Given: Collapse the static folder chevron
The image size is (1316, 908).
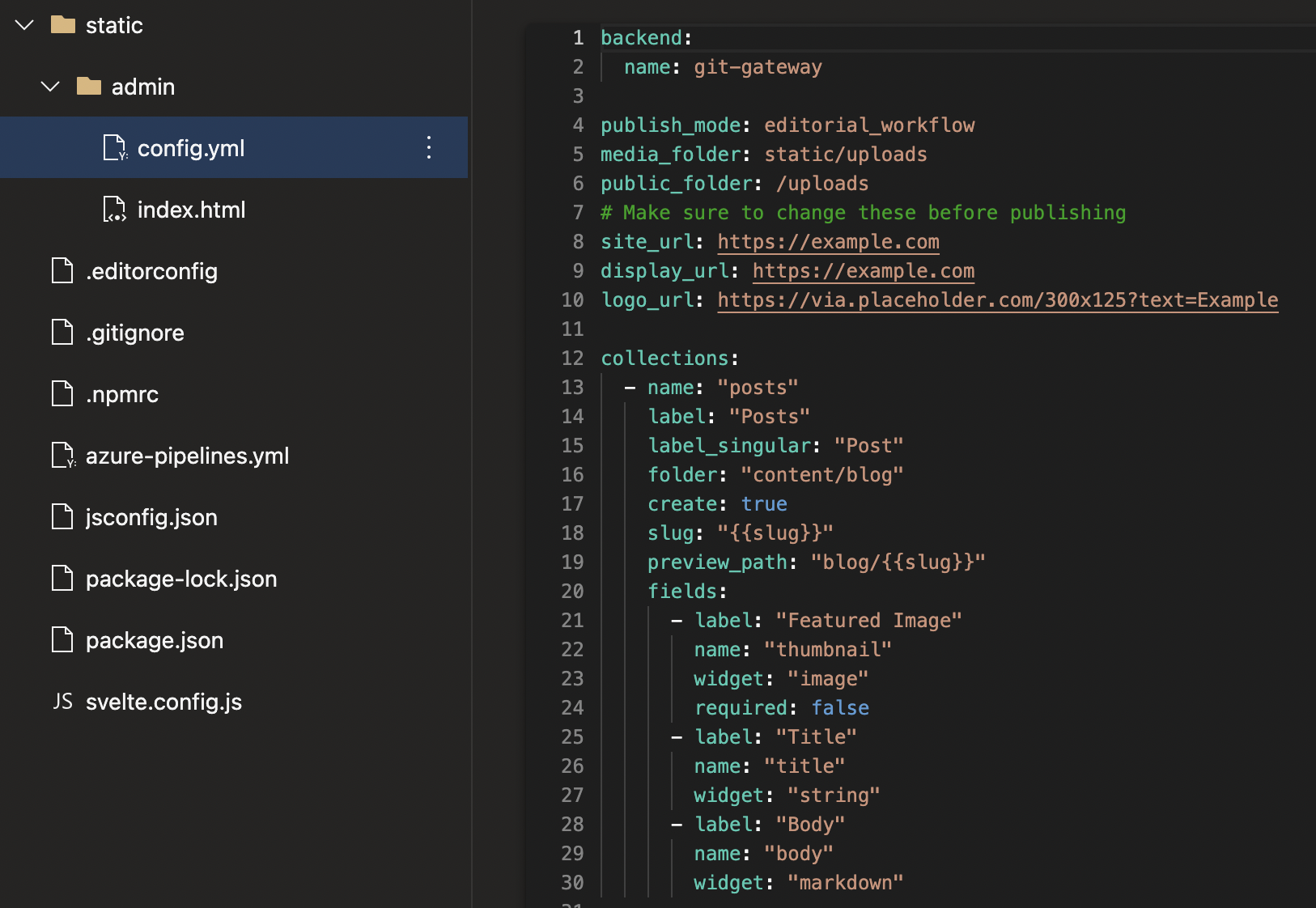Looking at the screenshot, I should (x=24, y=25).
